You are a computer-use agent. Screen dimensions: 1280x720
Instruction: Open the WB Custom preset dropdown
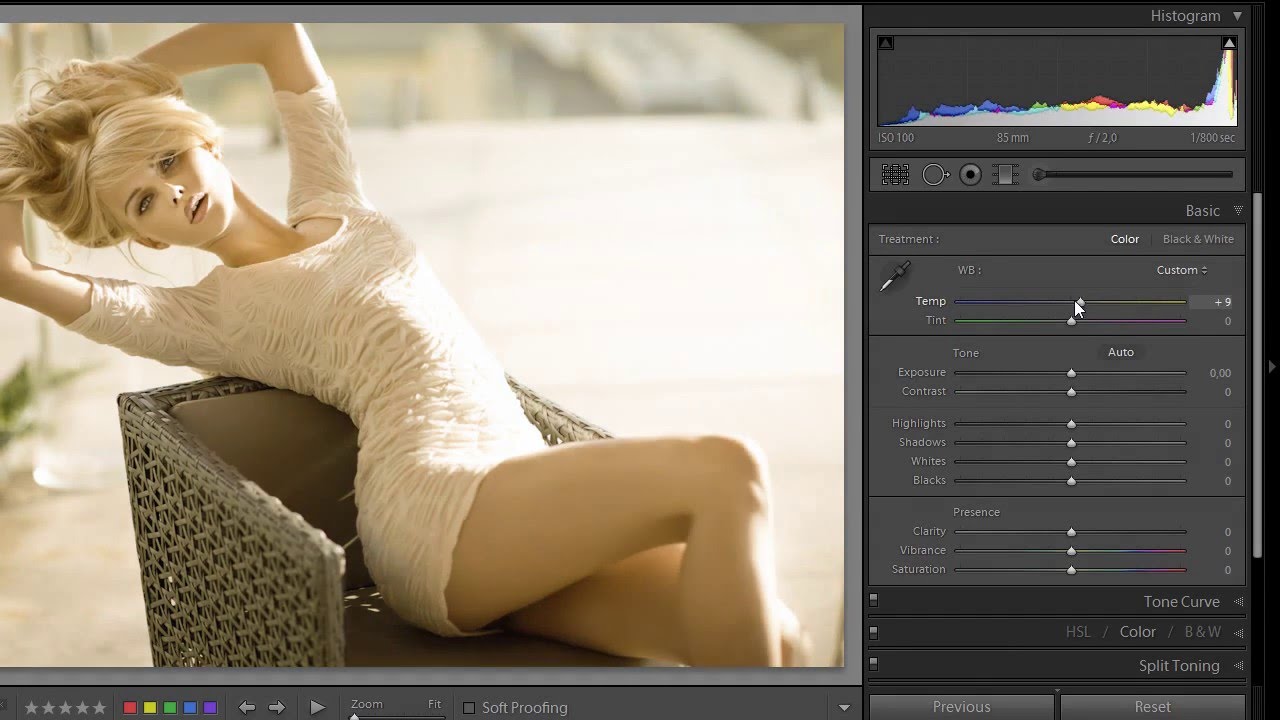1182,270
